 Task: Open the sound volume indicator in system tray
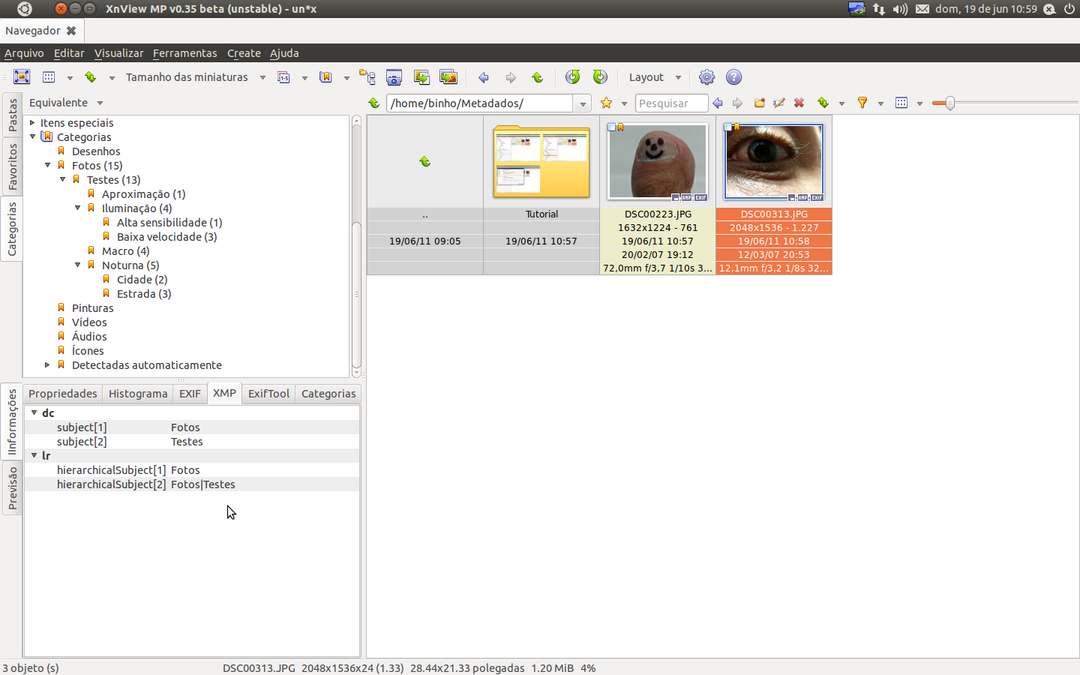[900, 9]
